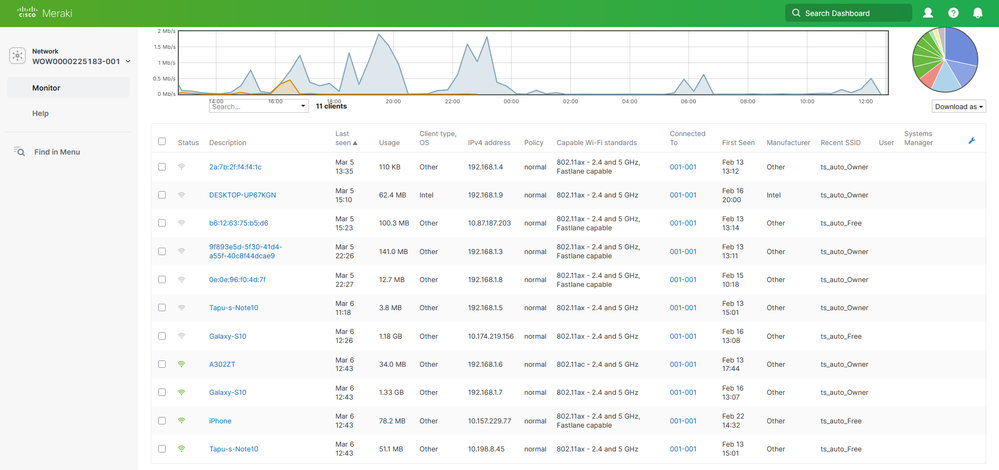Click the wrench column settings icon
This screenshot has height=470, width=999.
tap(971, 141)
